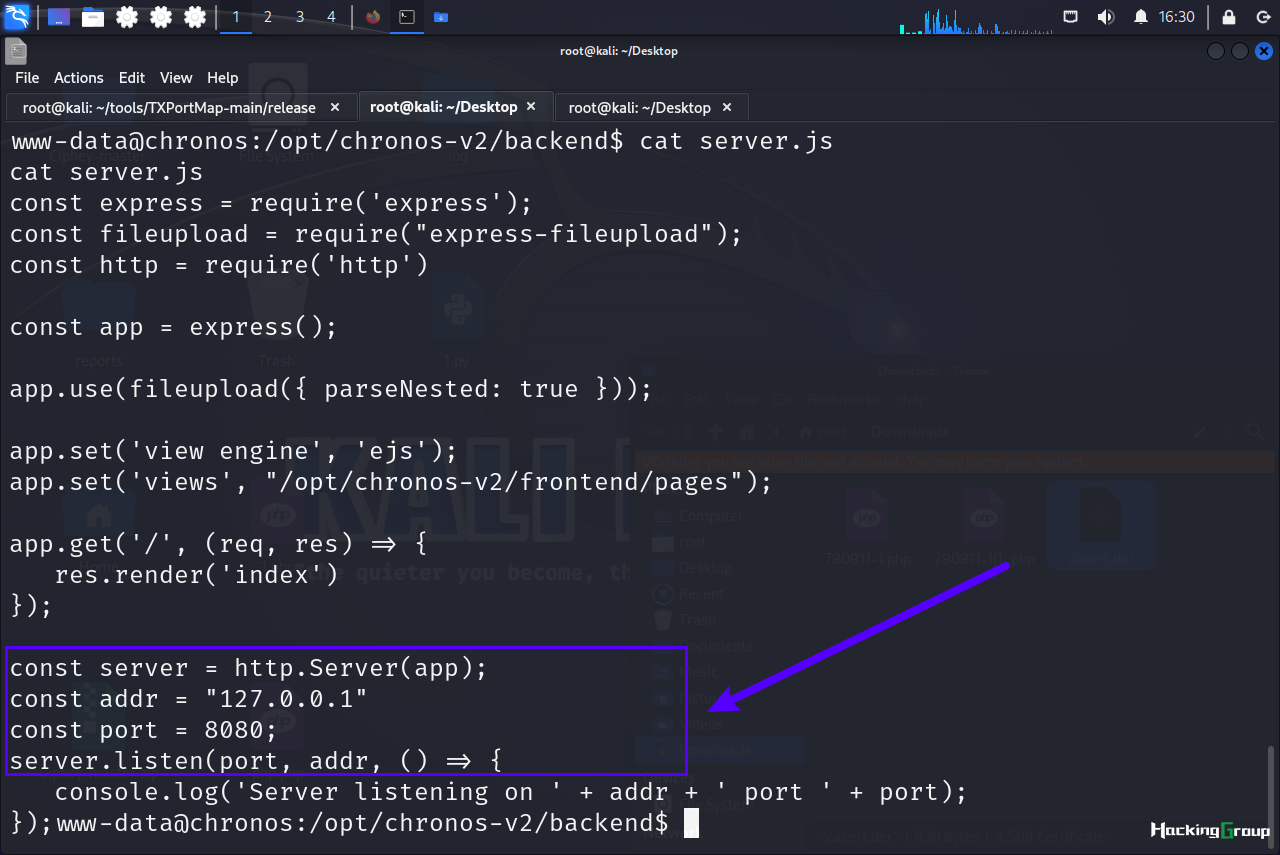Switch to workspace 3

click(x=300, y=17)
